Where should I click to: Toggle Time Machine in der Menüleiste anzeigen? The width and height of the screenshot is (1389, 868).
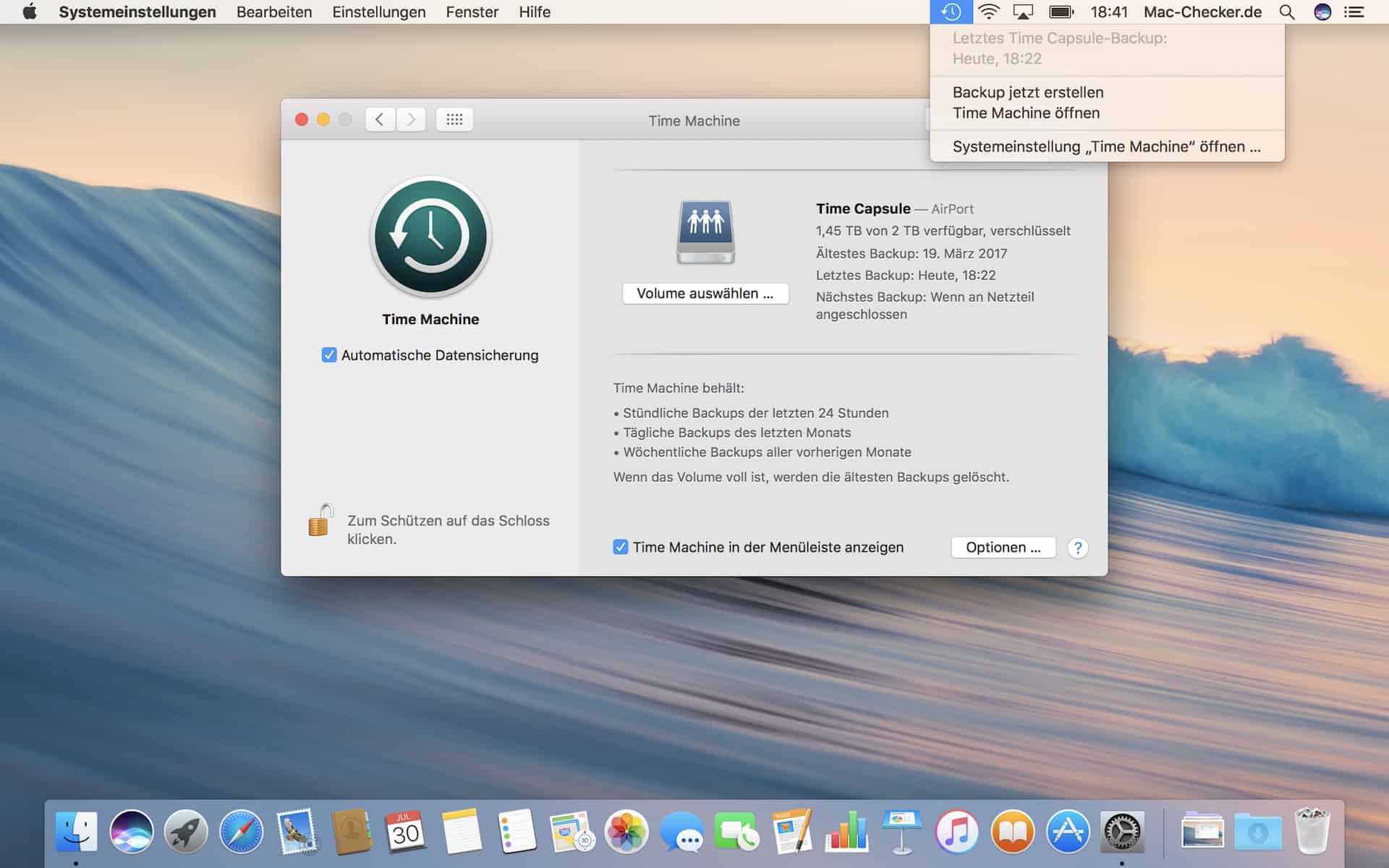tap(621, 548)
